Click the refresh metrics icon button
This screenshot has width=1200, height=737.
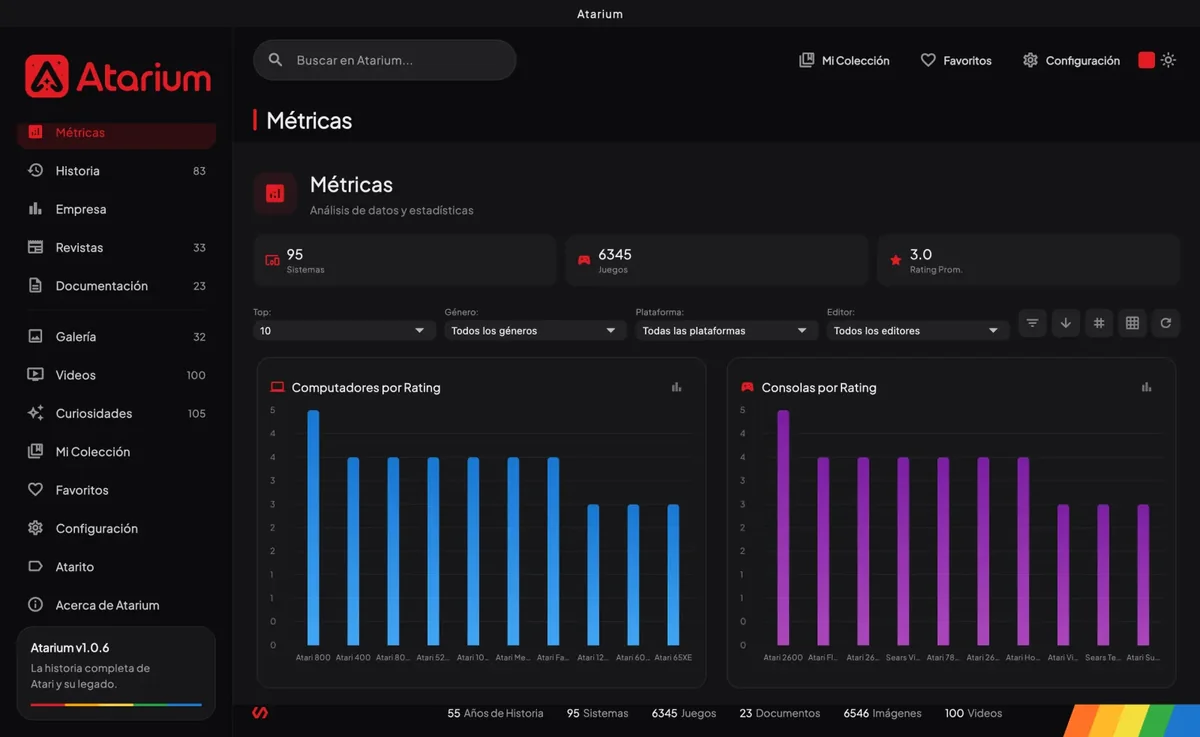tap(1166, 323)
